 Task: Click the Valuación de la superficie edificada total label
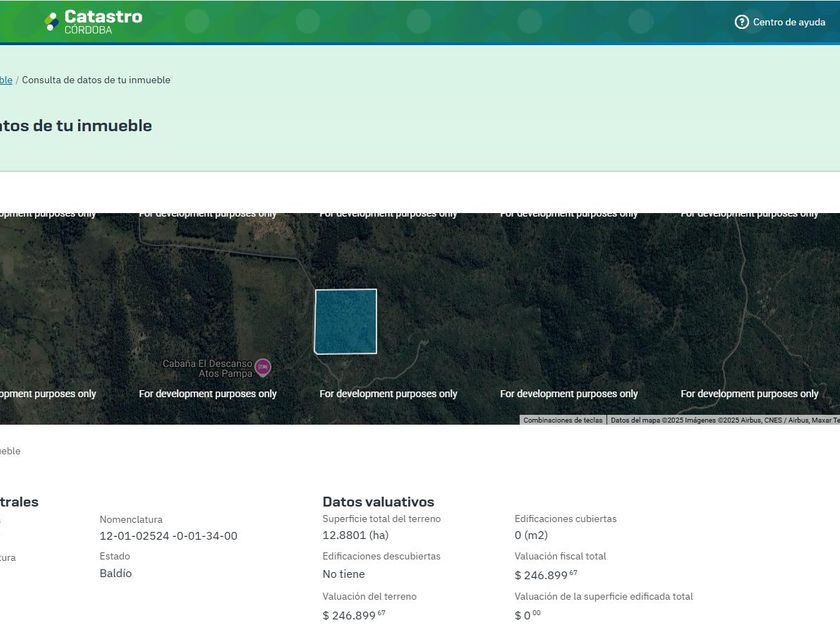coord(604,596)
